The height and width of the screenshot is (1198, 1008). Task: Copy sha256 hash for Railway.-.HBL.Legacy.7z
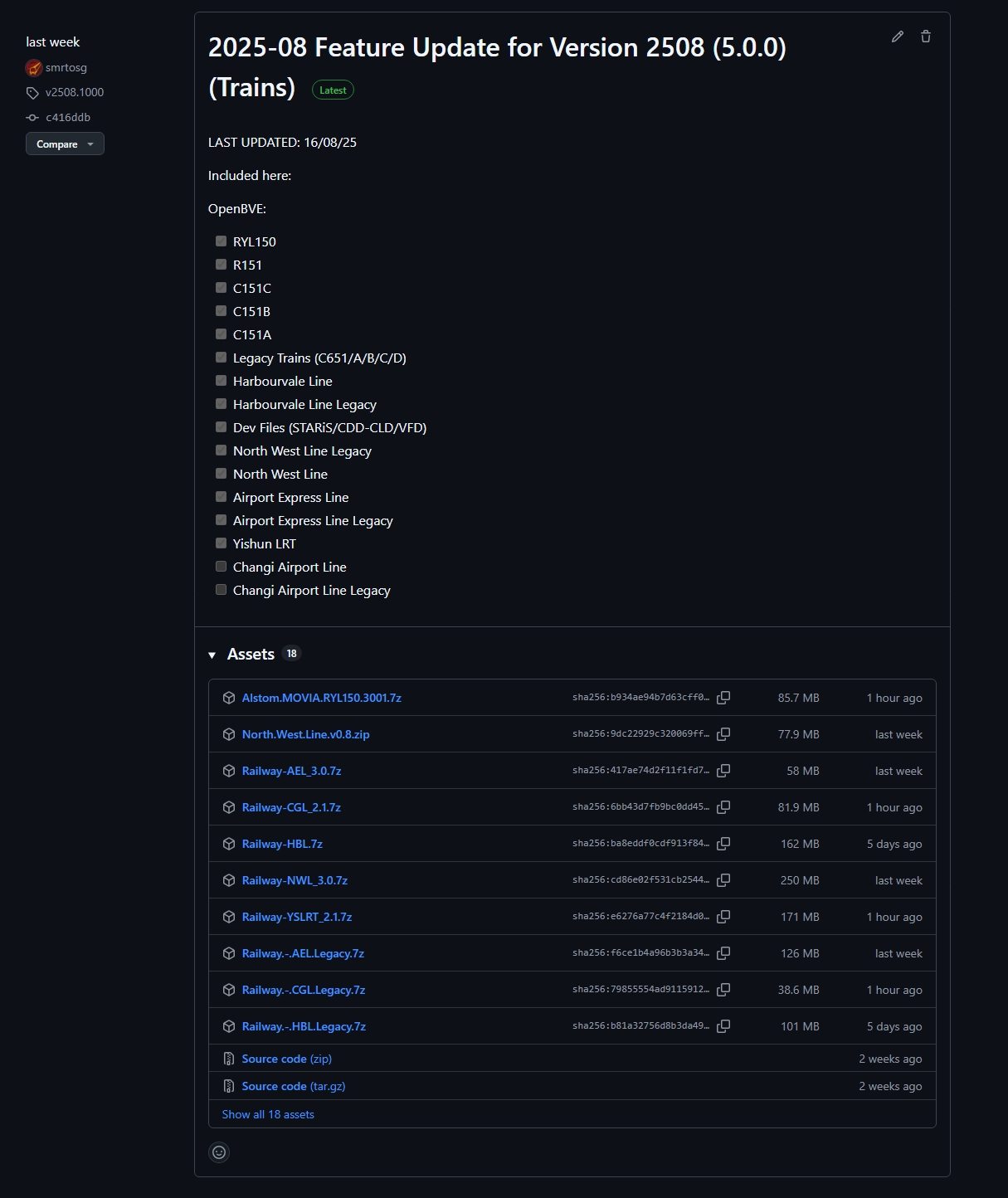723,1026
